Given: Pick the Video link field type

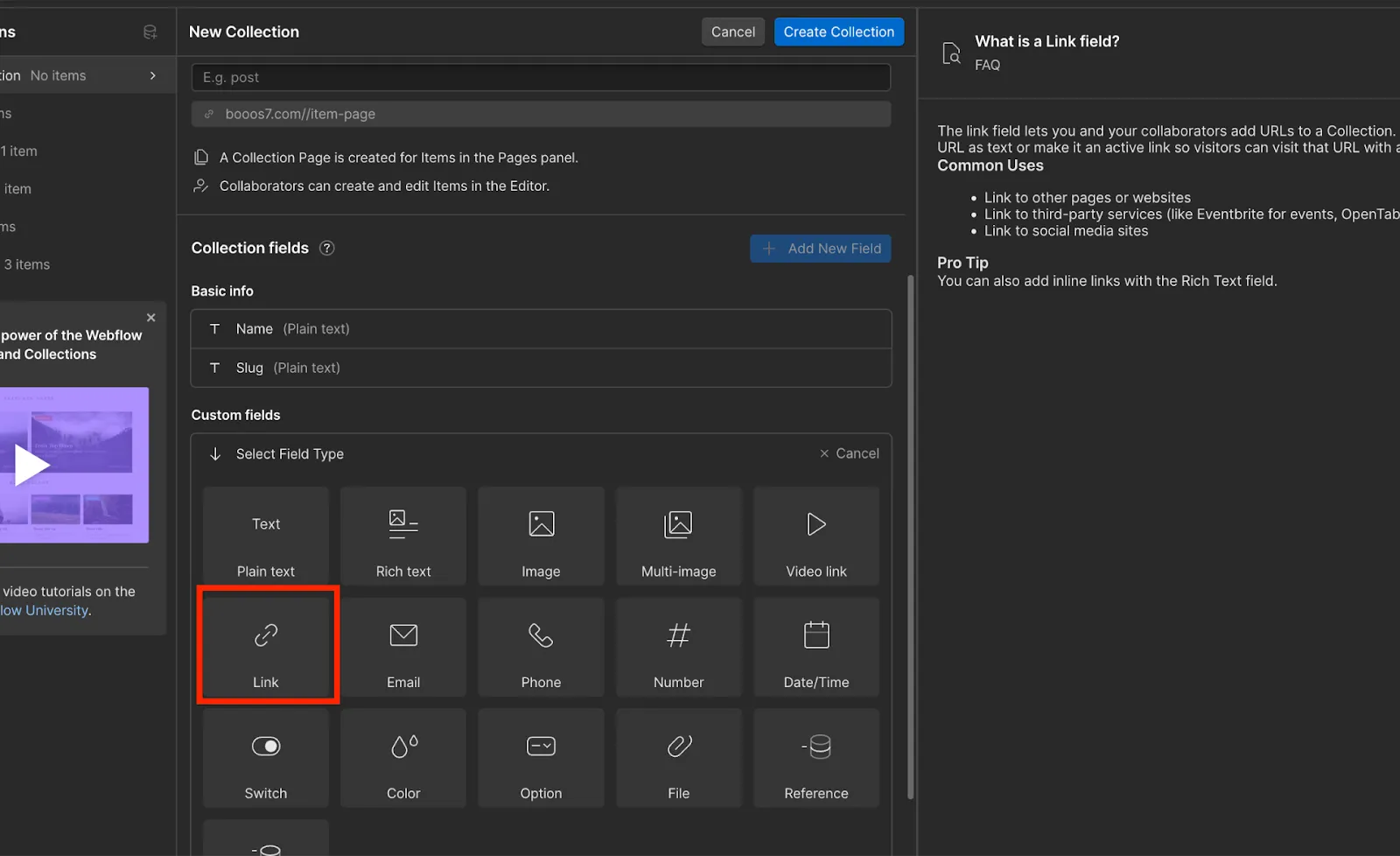Looking at the screenshot, I should [816, 536].
